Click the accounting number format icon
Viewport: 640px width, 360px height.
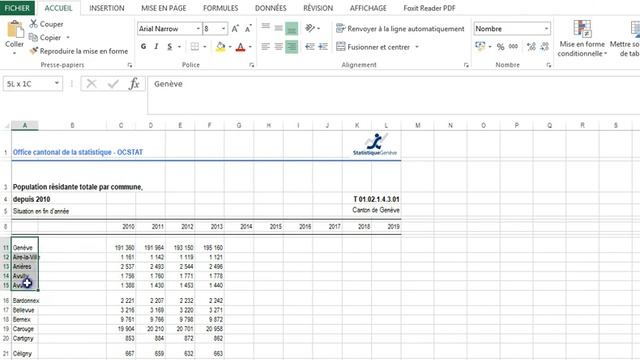pos(480,47)
